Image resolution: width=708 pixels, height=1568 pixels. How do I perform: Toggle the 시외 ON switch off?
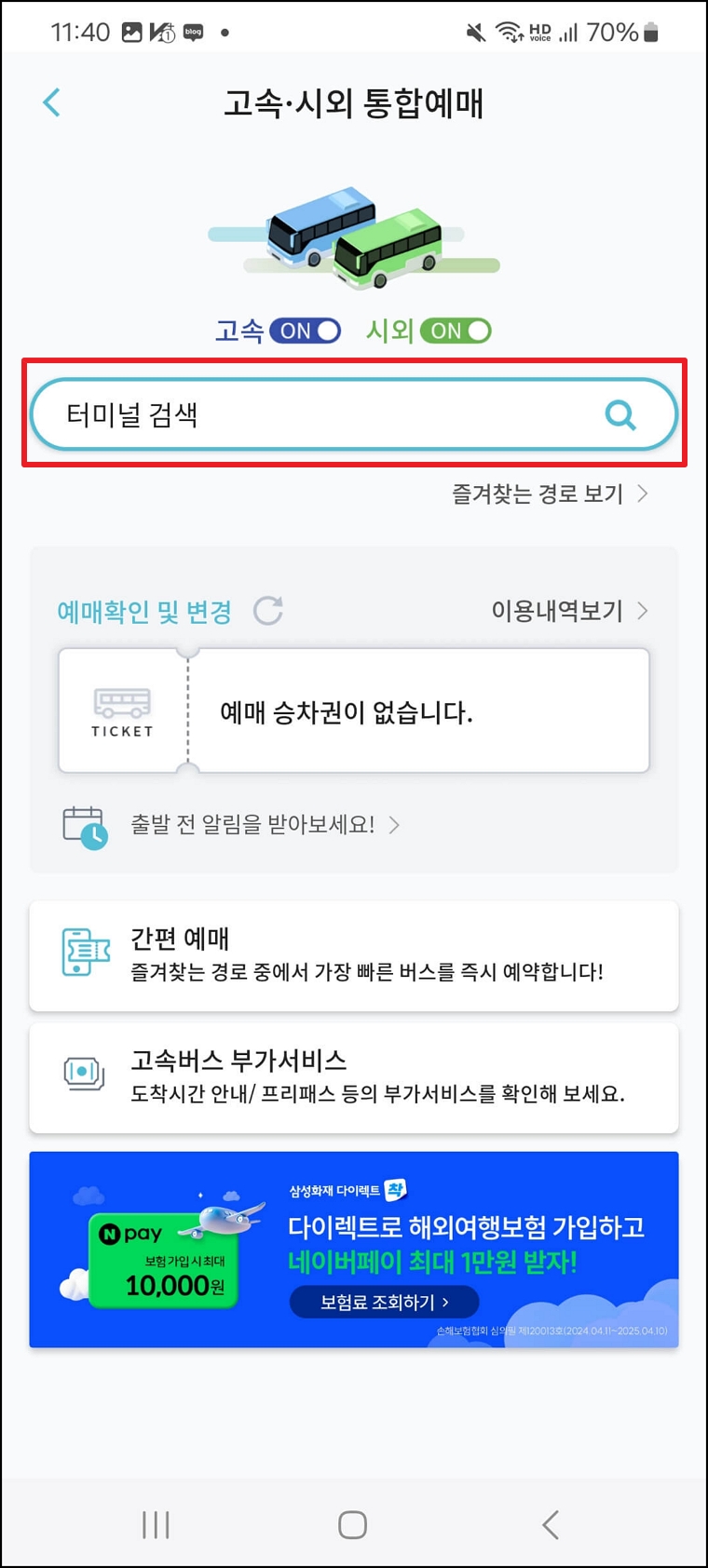pyautogui.click(x=455, y=331)
